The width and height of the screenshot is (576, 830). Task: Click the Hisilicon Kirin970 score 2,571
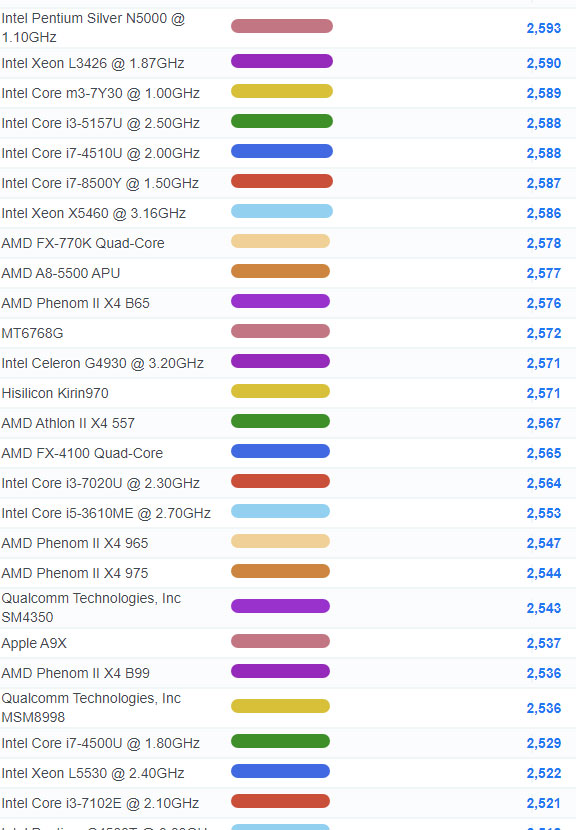click(x=544, y=393)
